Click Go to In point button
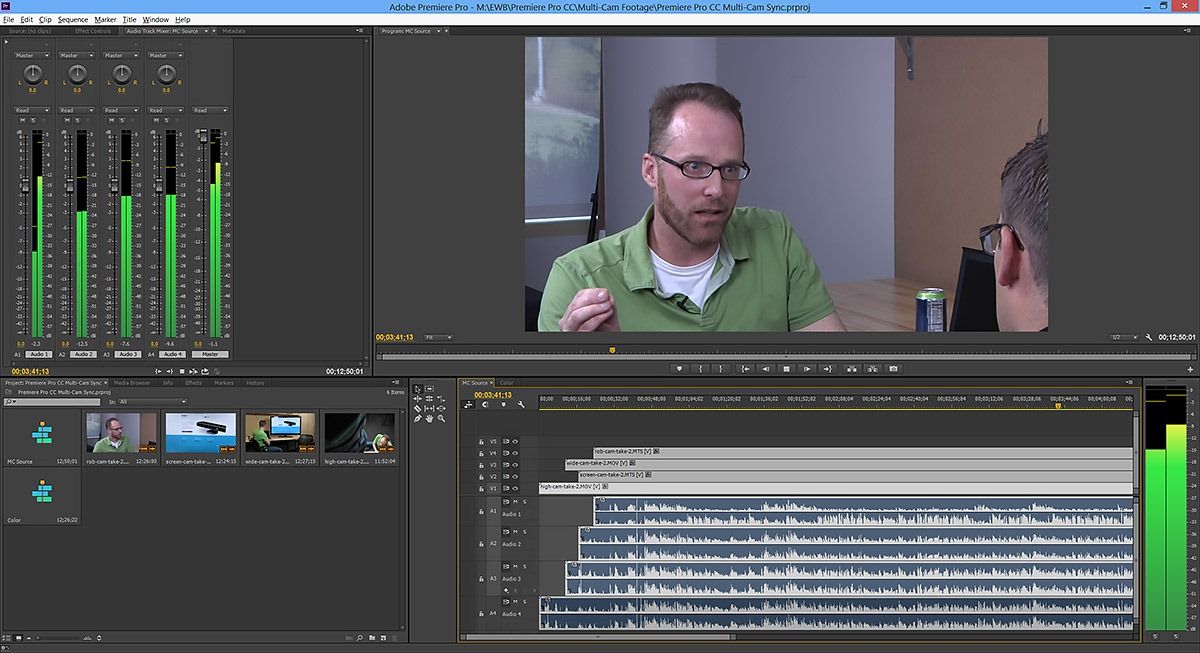The height and width of the screenshot is (653, 1200). coord(745,368)
